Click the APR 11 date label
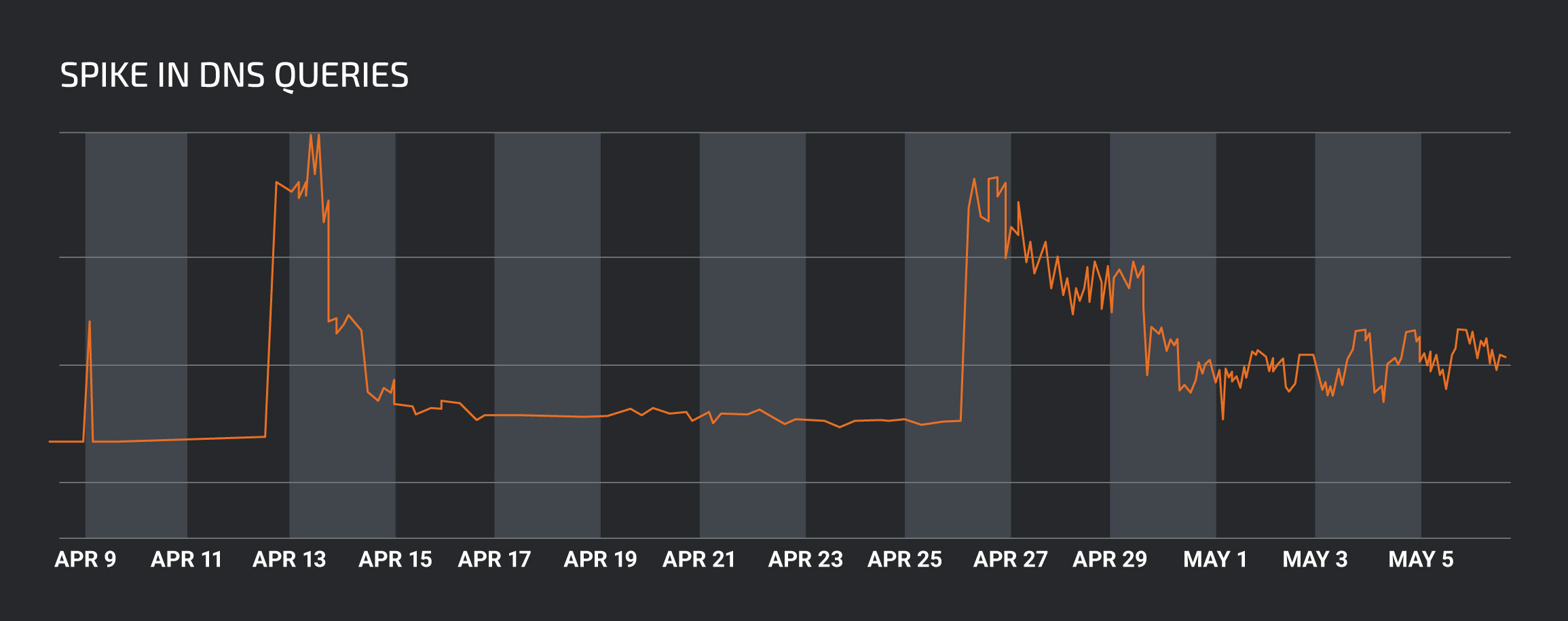The image size is (1568, 621). pyautogui.click(x=187, y=559)
